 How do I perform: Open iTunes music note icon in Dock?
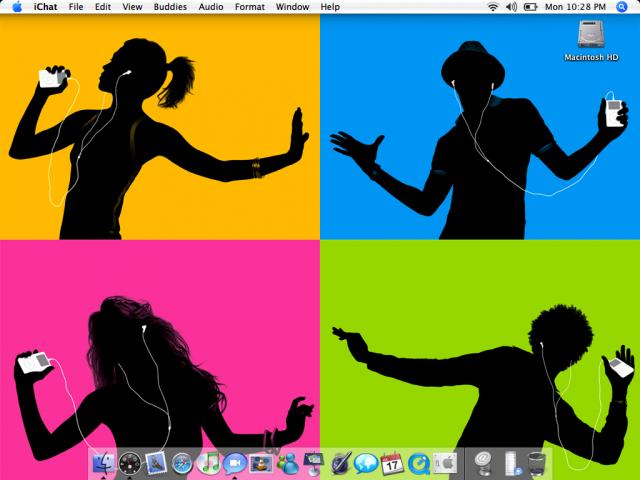tap(209, 463)
